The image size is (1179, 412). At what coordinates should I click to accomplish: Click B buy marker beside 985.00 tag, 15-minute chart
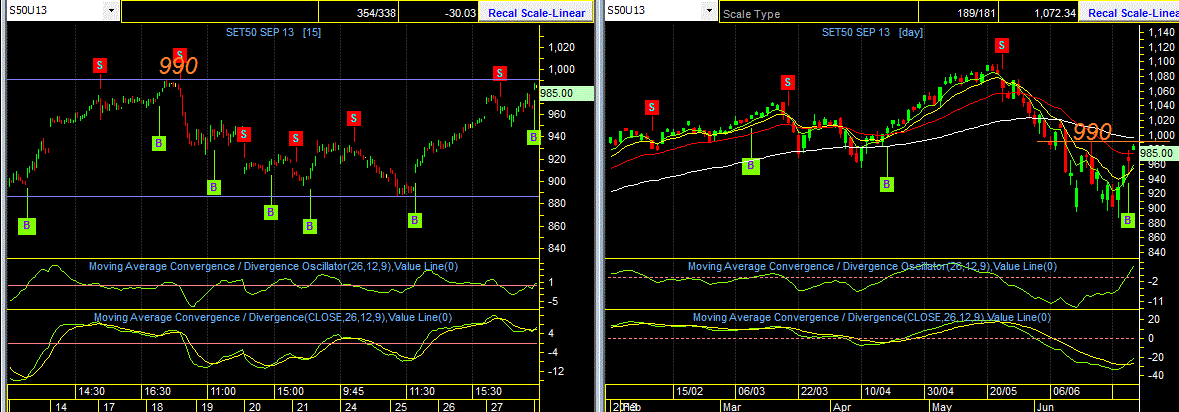[x=533, y=137]
